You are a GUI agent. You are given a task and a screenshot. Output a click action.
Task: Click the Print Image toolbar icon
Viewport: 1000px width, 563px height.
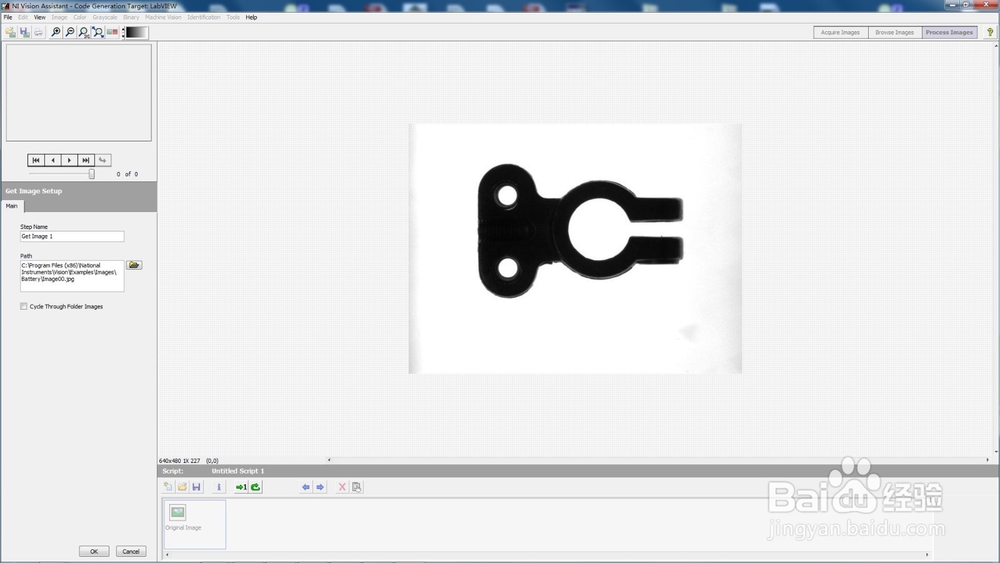coord(38,32)
